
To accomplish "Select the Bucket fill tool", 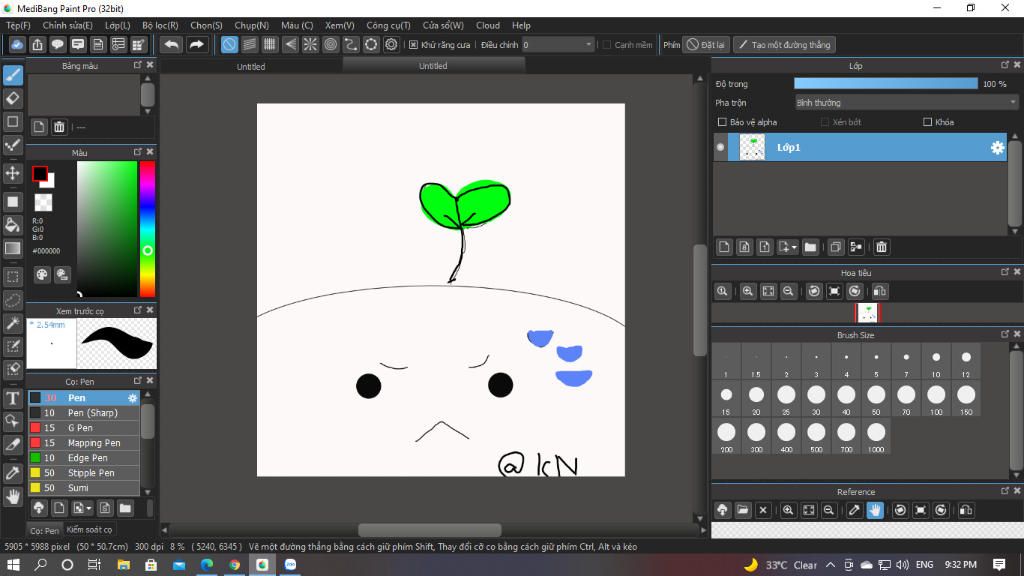I will [x=12, y=225].
